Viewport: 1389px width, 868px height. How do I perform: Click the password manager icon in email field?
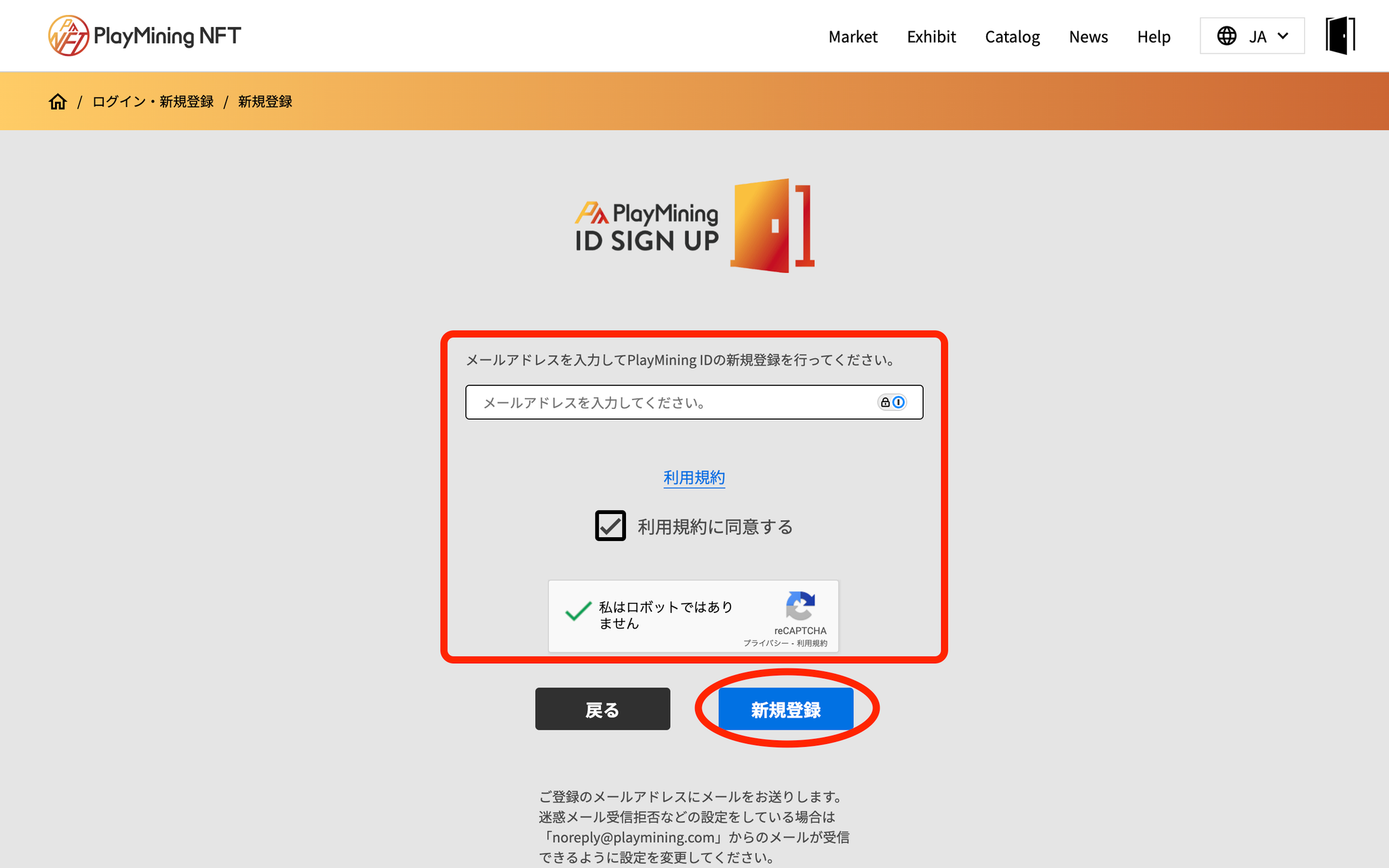(892, 402)
